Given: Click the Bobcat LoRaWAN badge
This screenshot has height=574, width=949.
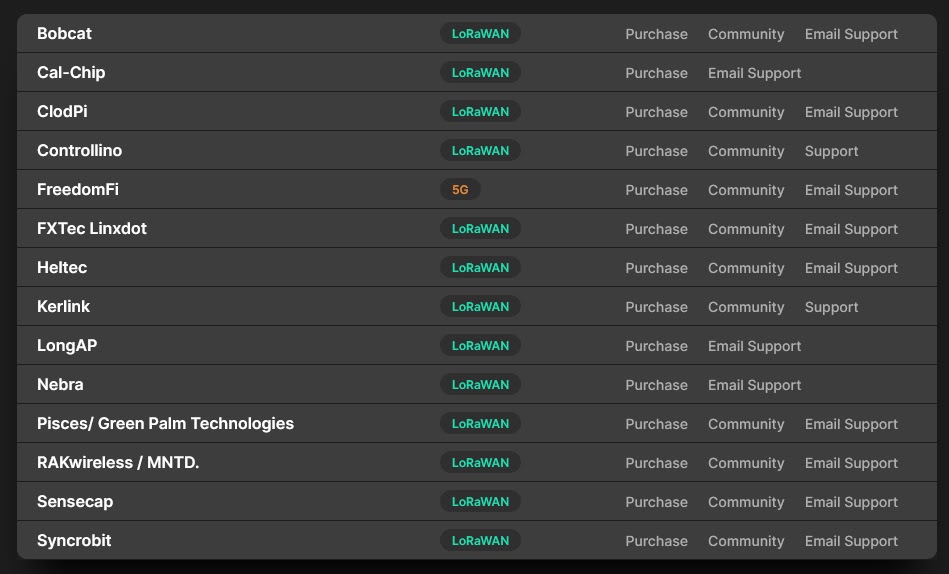Looking at the screenshot, I should (x=480, y=34).
